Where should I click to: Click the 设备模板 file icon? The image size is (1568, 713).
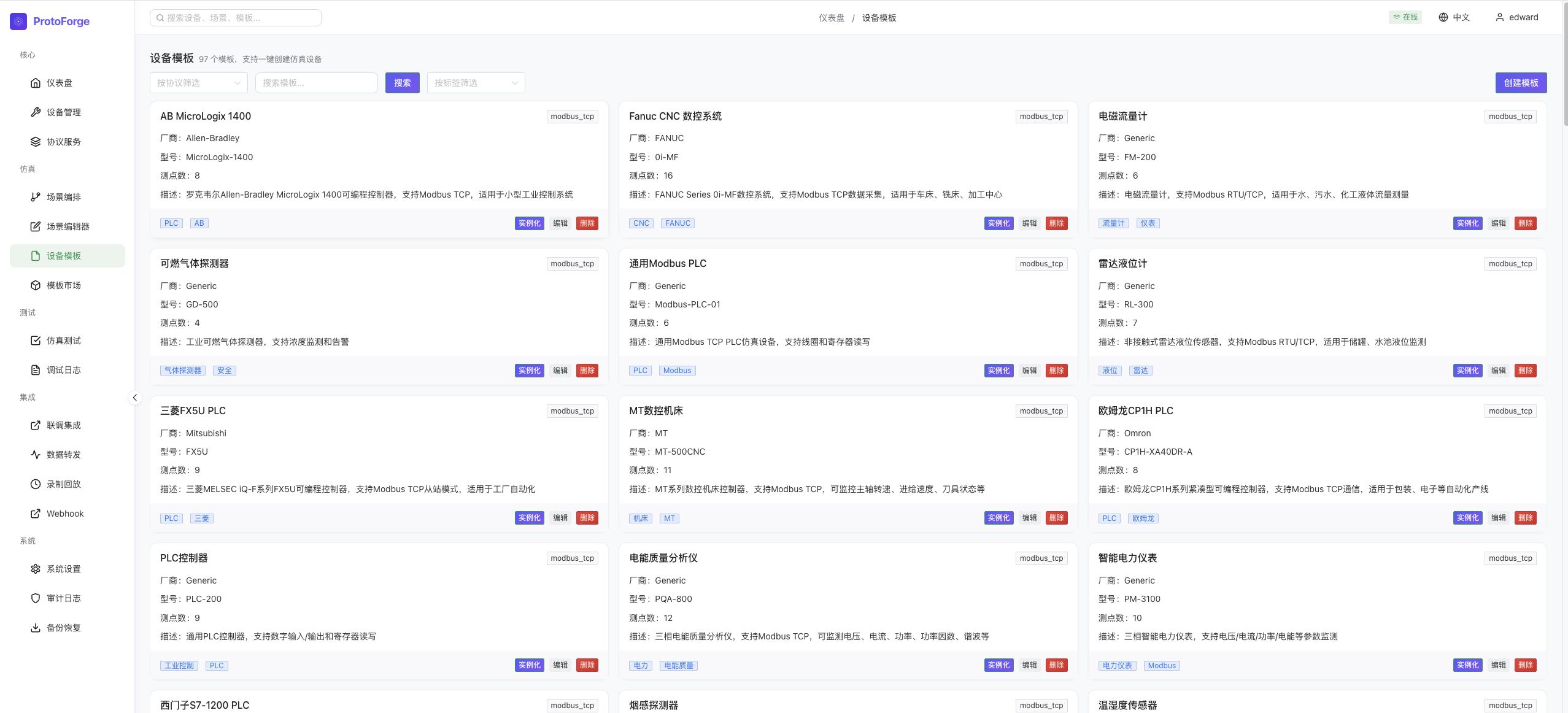36,256
